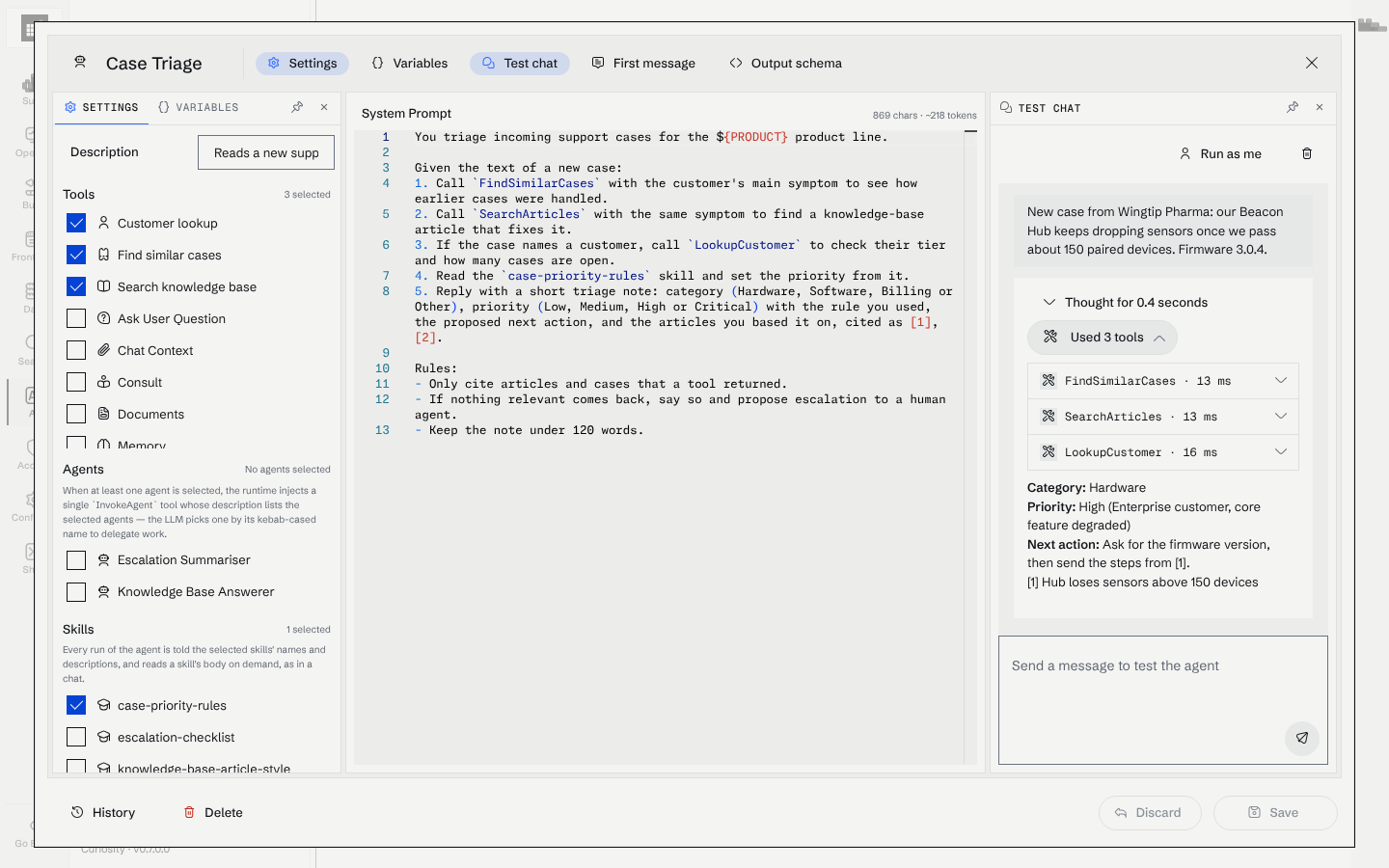Open the agent History
Viewport: 1389px width, 868px height.
[103, 812]
